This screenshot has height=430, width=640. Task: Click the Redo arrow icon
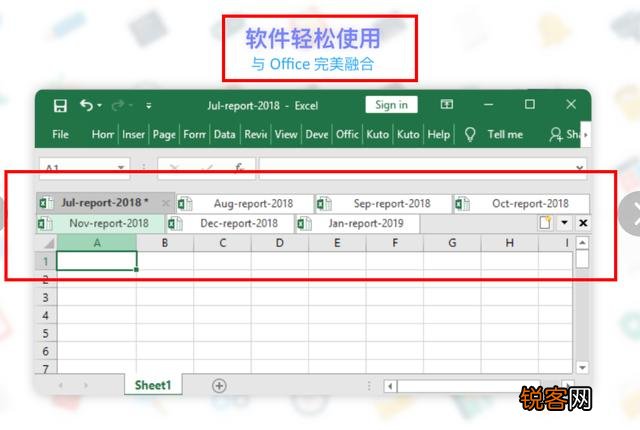[x=118, y=106]
